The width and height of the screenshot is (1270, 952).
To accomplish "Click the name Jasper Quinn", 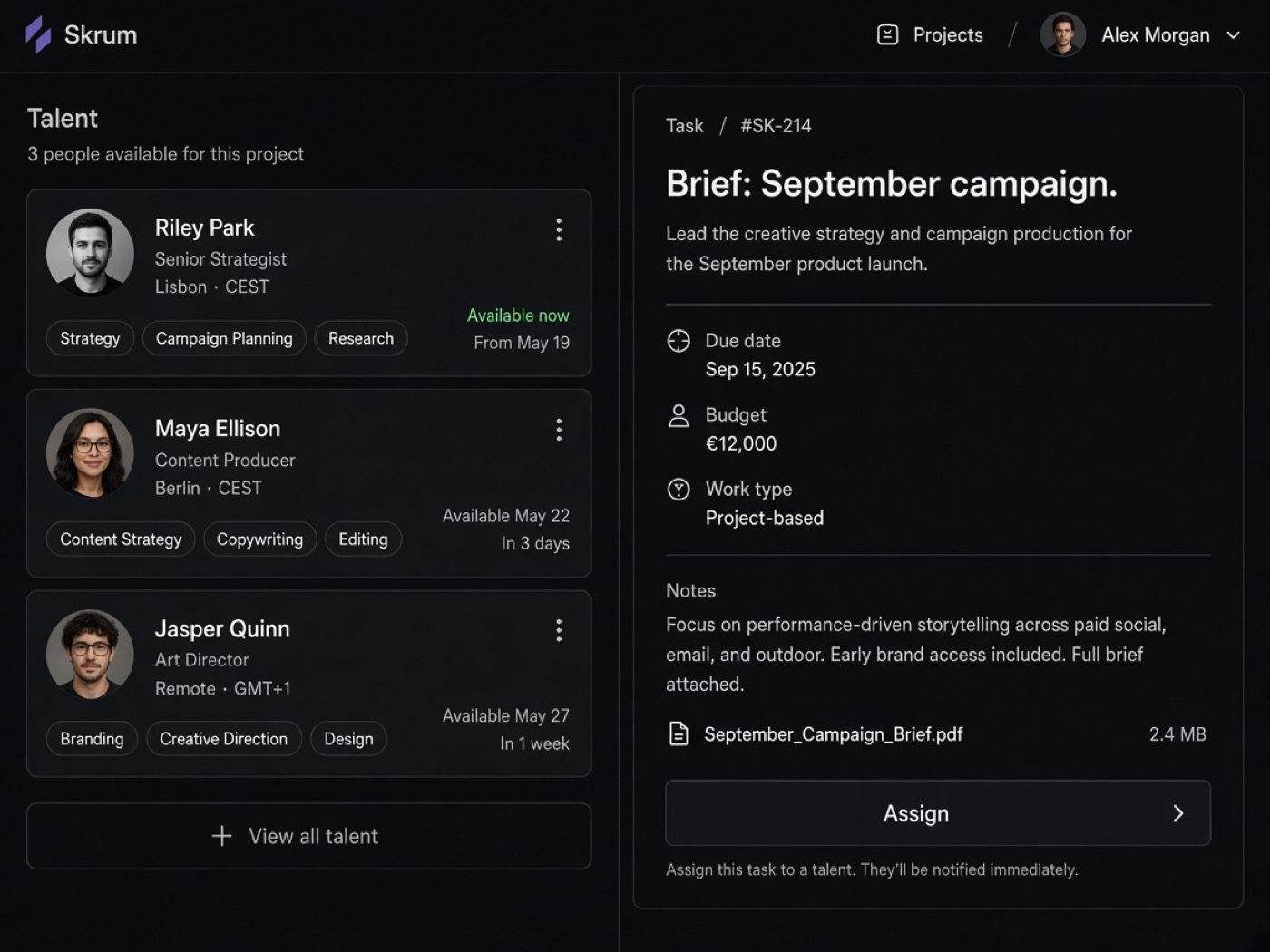I will point(222,628).
